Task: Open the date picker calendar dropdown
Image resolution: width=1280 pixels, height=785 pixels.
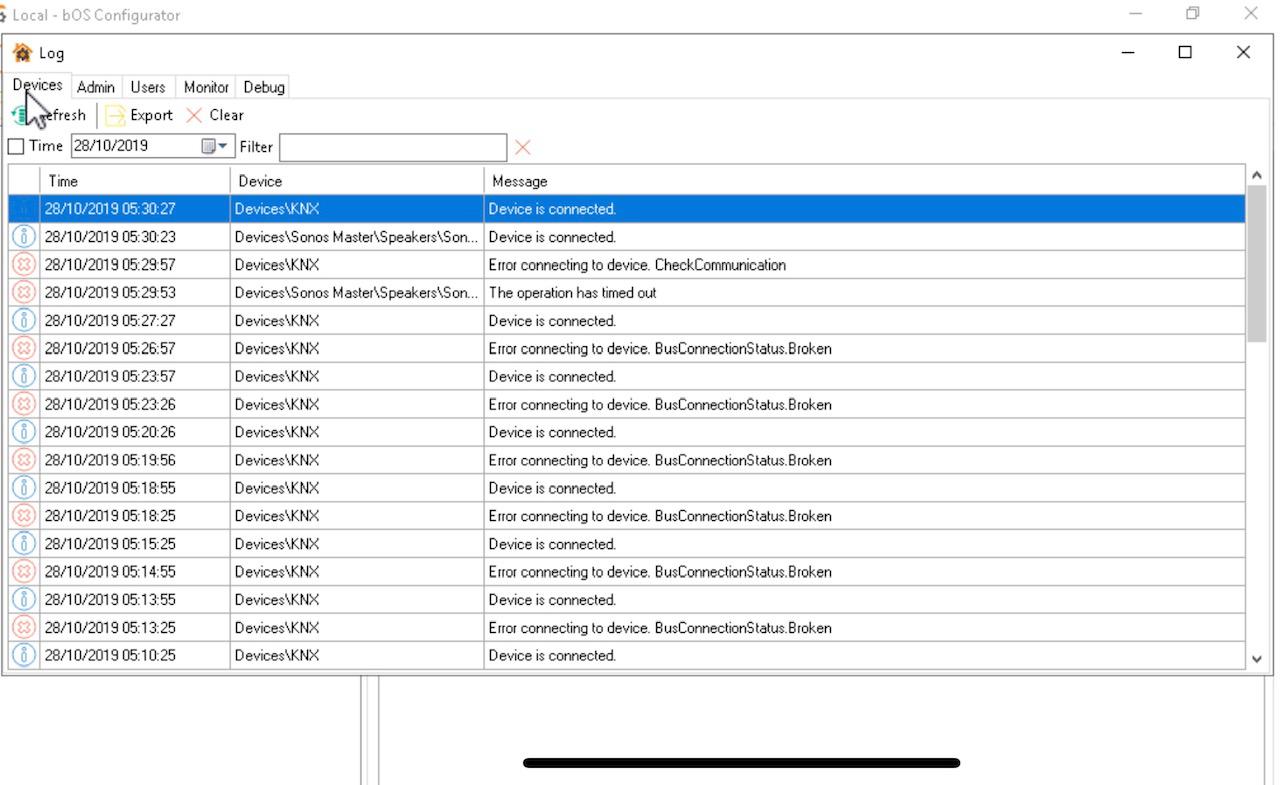Action: (215, 146)
